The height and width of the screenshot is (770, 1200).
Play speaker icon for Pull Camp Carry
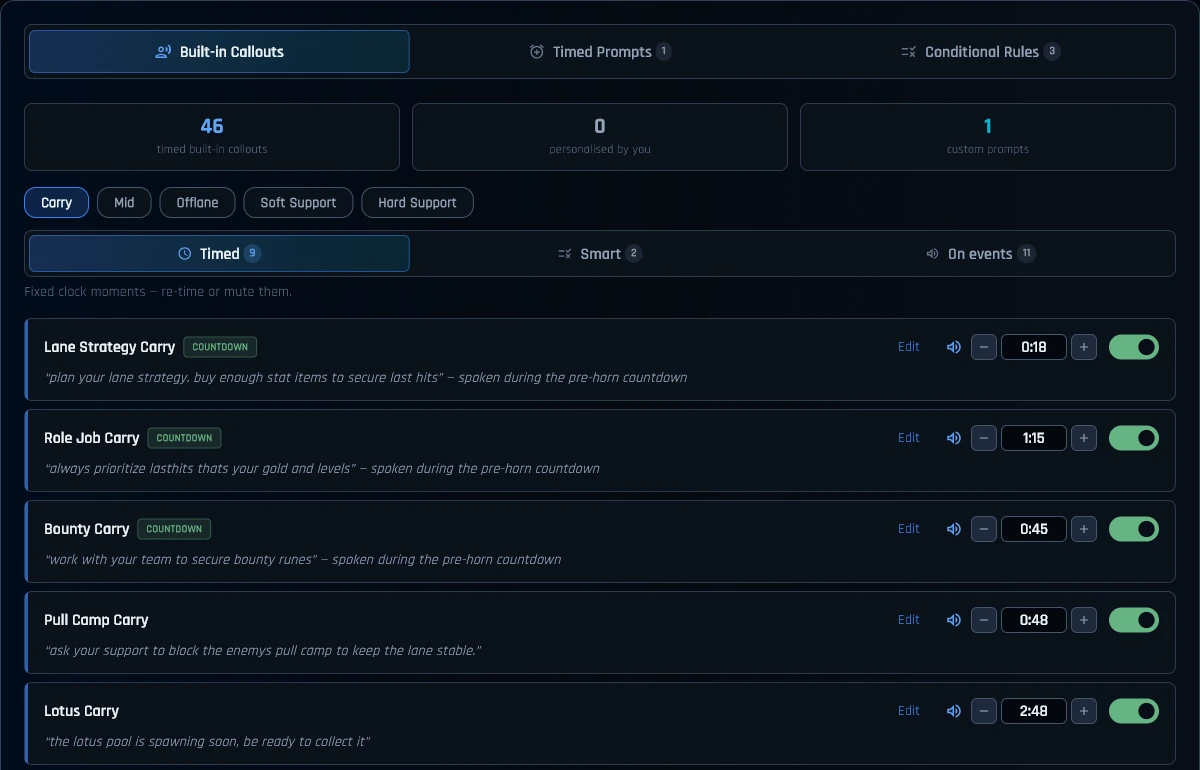click(x=953, y=620)
